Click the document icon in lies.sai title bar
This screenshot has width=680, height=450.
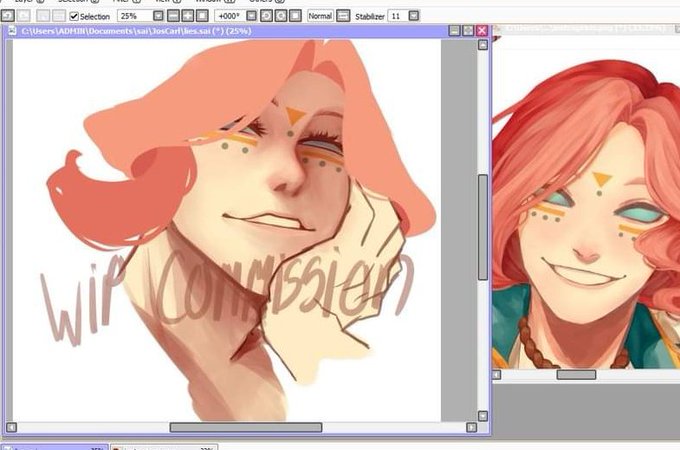coord(13,31)
